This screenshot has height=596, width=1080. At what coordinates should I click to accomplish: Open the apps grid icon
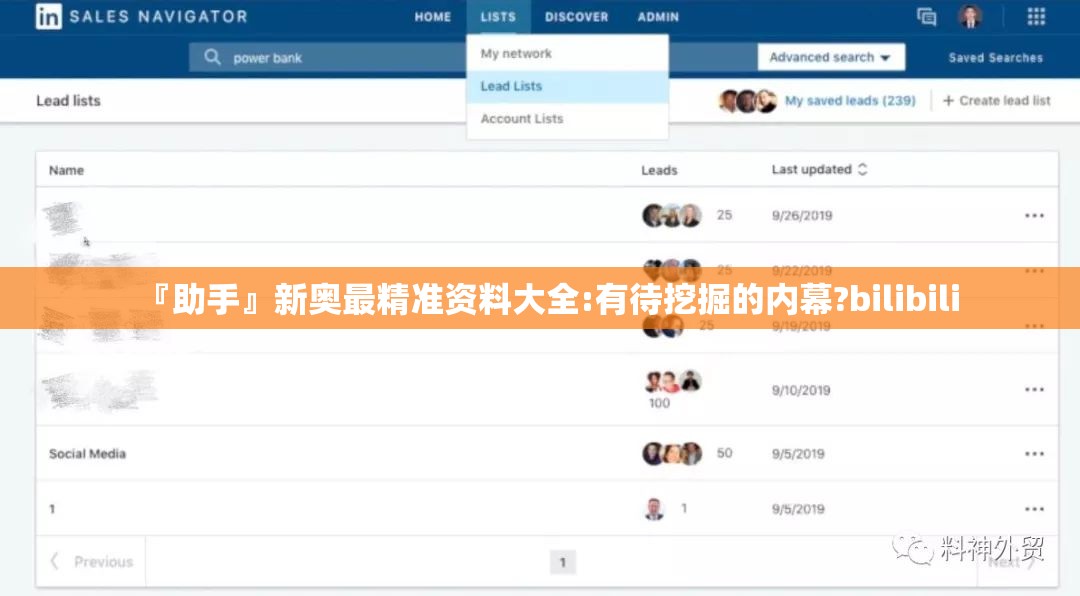point(1036,17)
